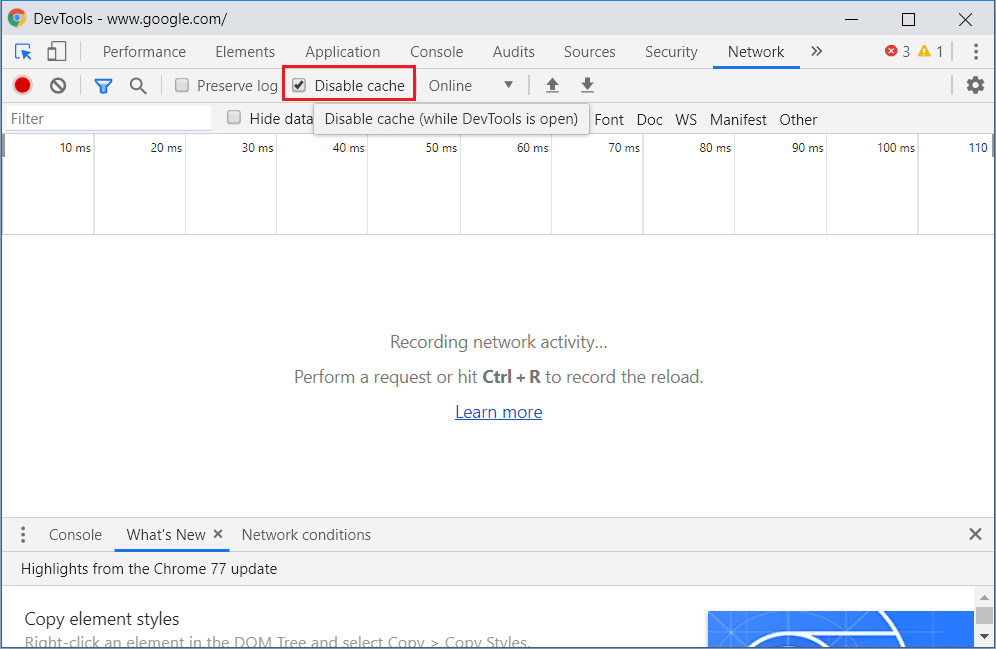
Task: Switch to the Audits tab
Action: pos(513,51)
